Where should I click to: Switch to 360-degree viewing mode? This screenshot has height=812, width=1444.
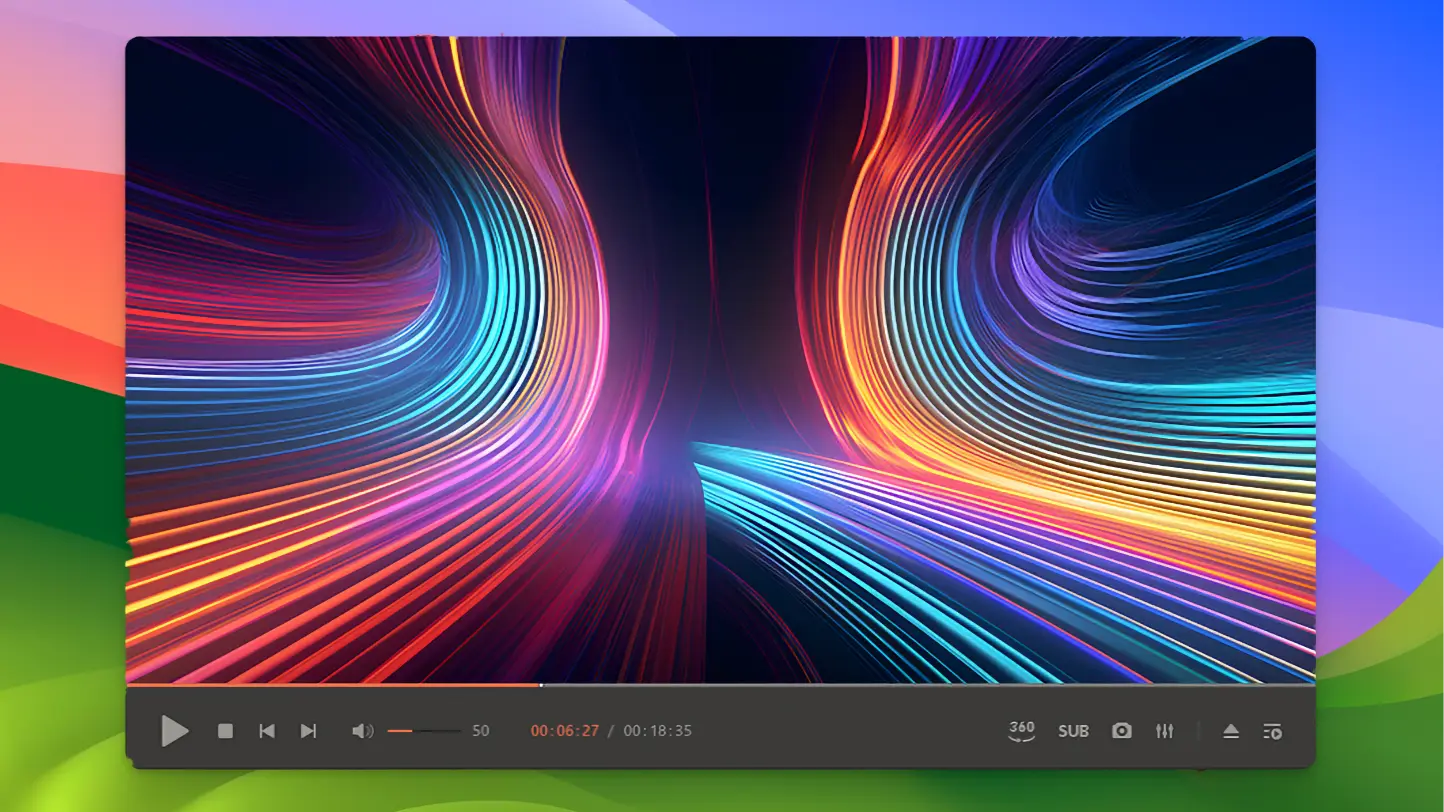[x=1021, y=731]
